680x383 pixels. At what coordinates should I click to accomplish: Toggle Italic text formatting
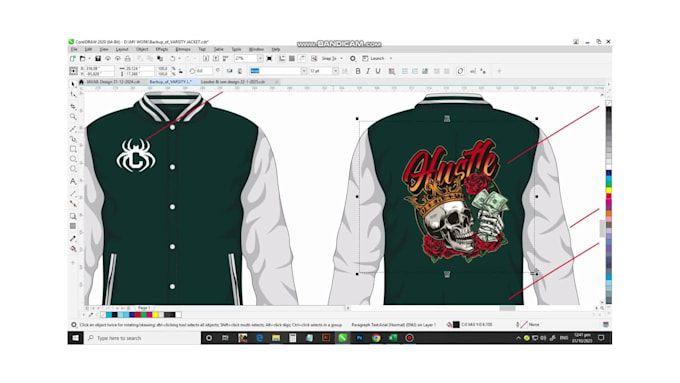pos(368,71)
